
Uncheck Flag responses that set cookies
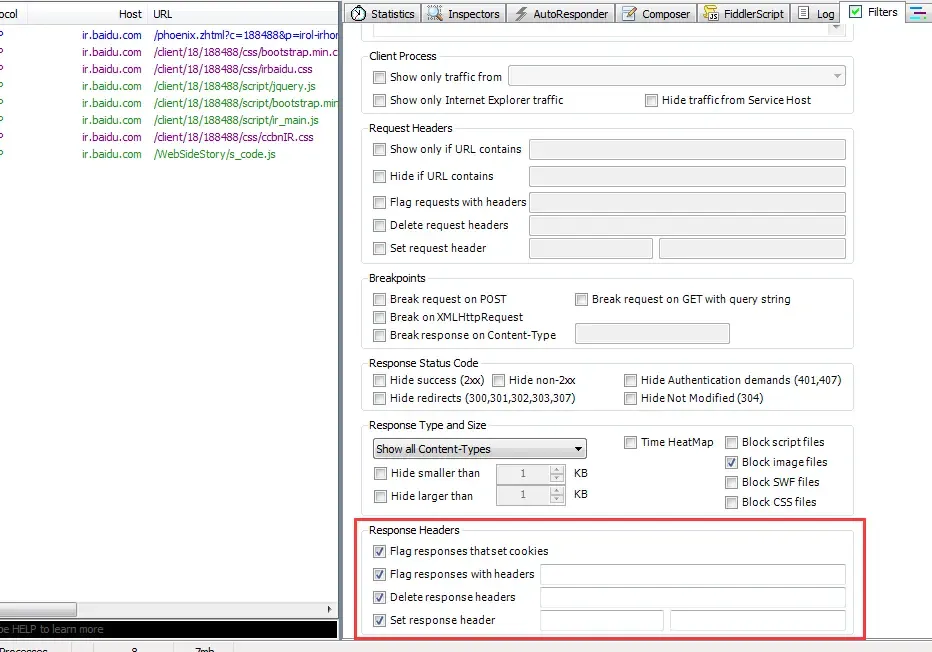[x=379, y=551]
